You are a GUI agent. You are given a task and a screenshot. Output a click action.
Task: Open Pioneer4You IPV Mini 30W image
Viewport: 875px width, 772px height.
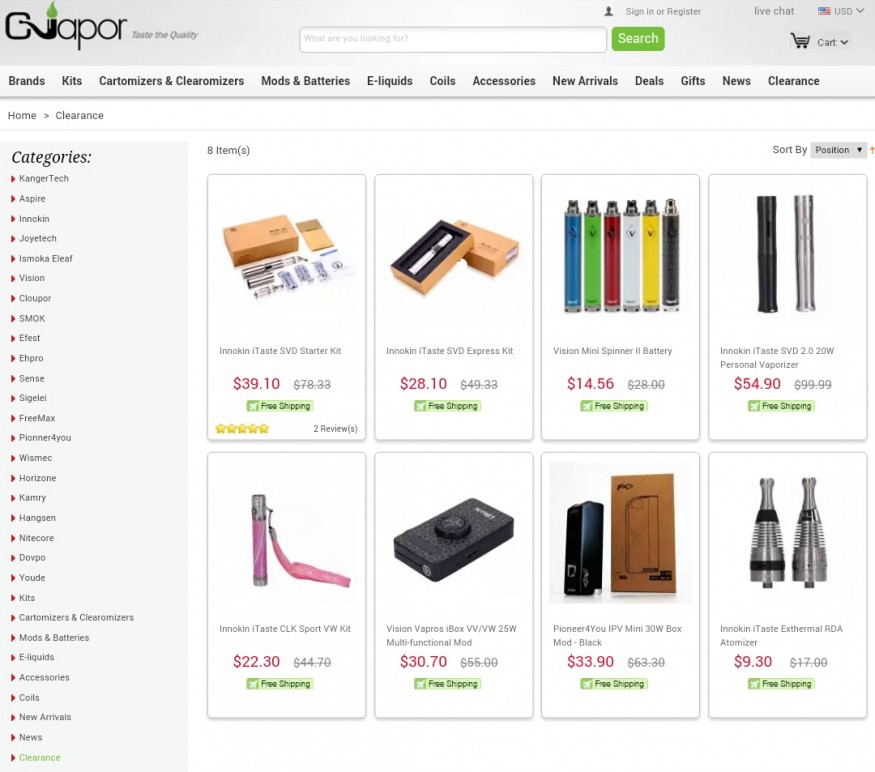tap(620, 533)
